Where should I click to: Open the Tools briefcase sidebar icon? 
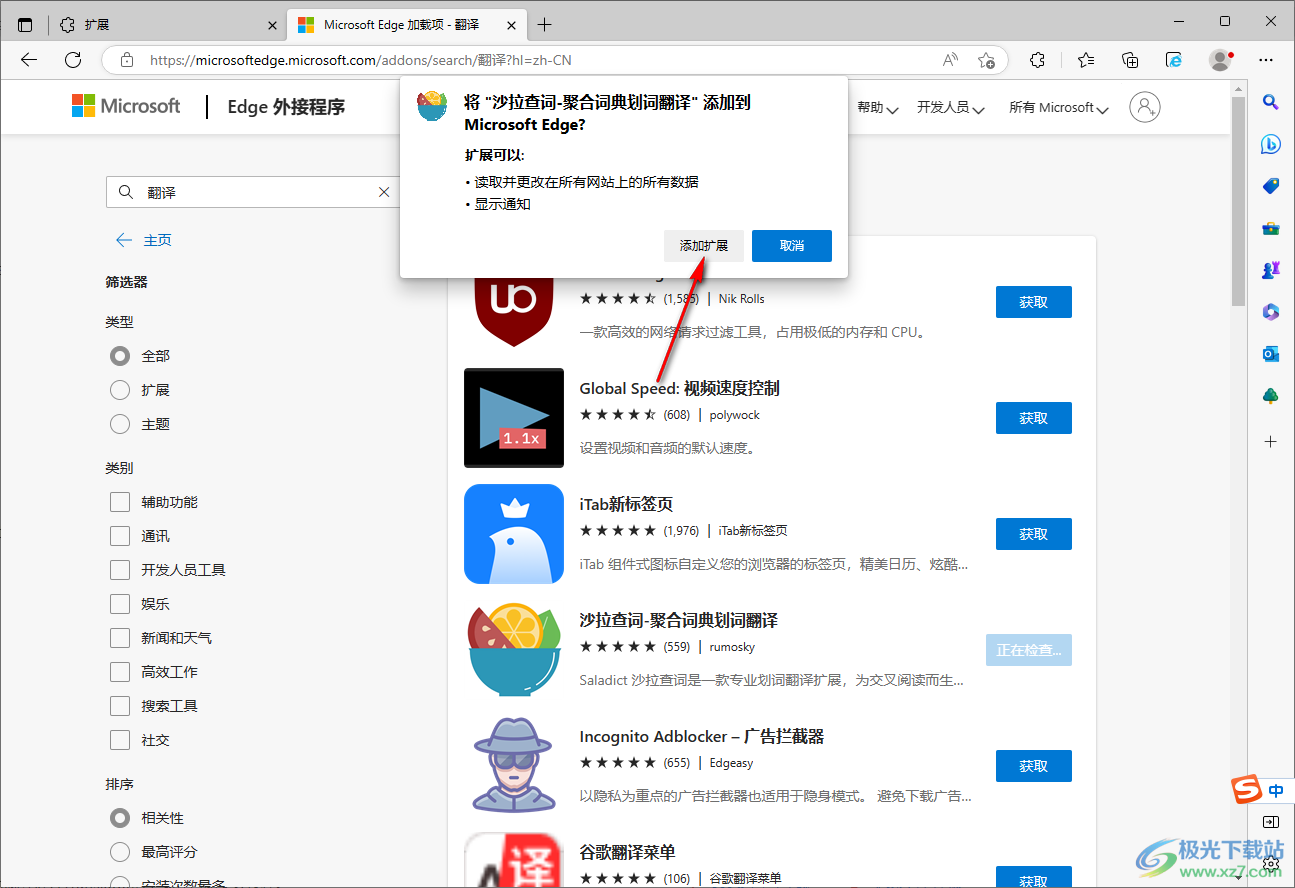pyautogui.click(x=1271, y=228)
